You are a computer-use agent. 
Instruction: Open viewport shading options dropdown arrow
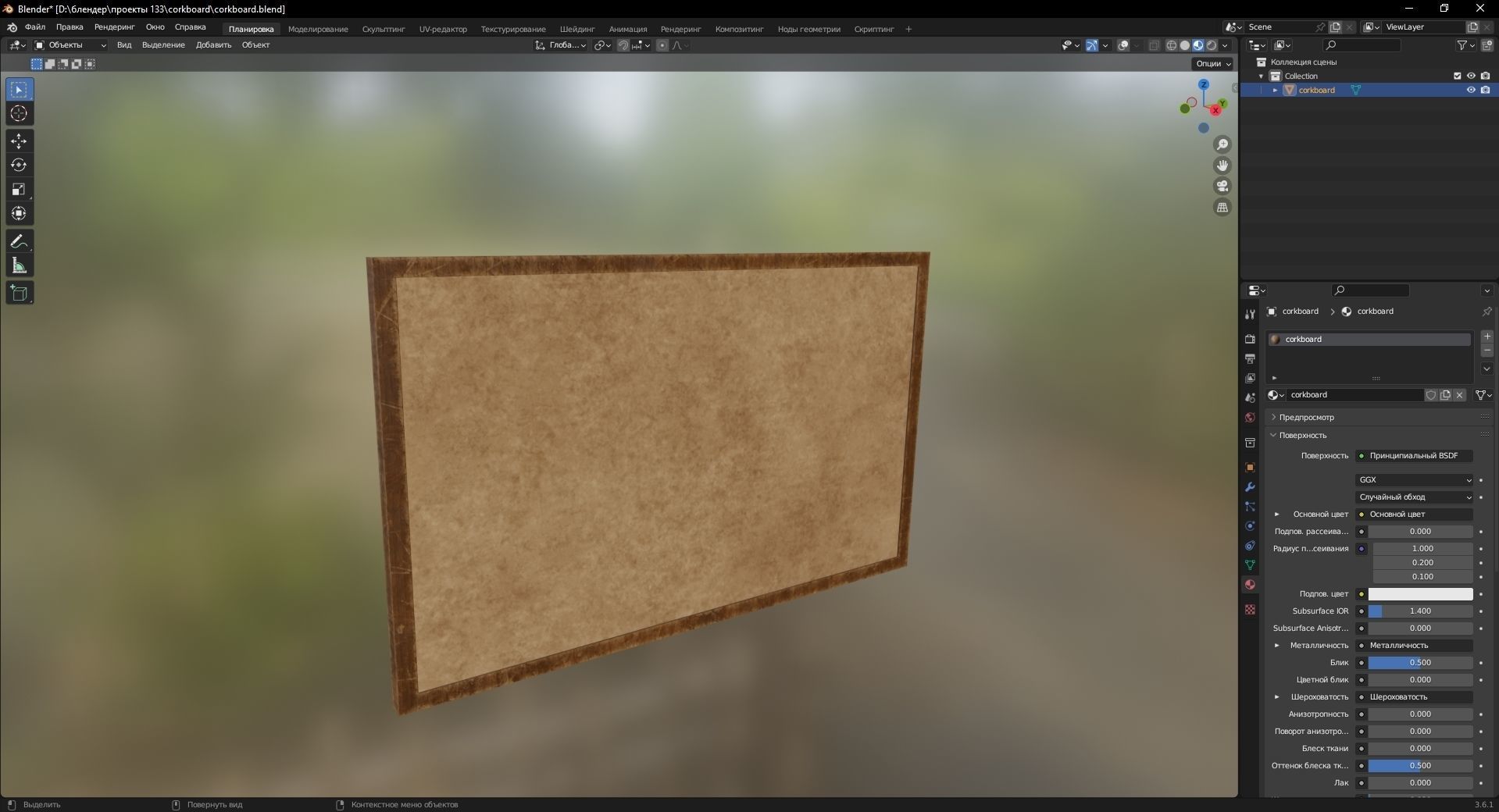point(1225,45)
